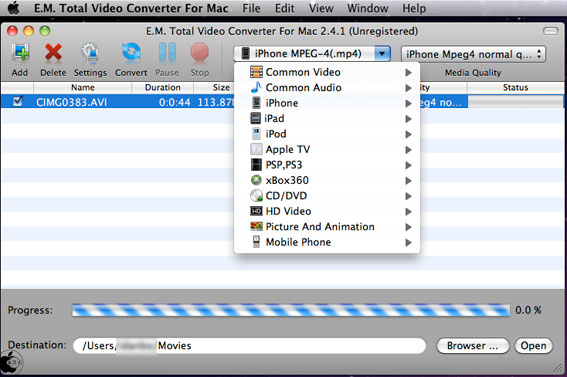Open the Media Quality popup selector
This screenshot has height=377, width=567.
pyautogui.click(x=473, y=54)
